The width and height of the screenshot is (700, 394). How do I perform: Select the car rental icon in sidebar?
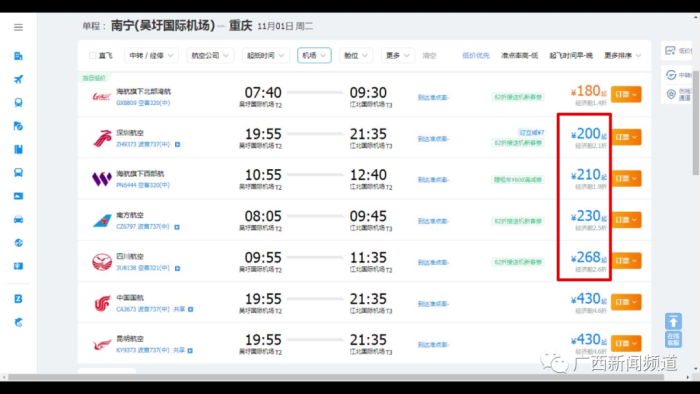coord(18,219)
